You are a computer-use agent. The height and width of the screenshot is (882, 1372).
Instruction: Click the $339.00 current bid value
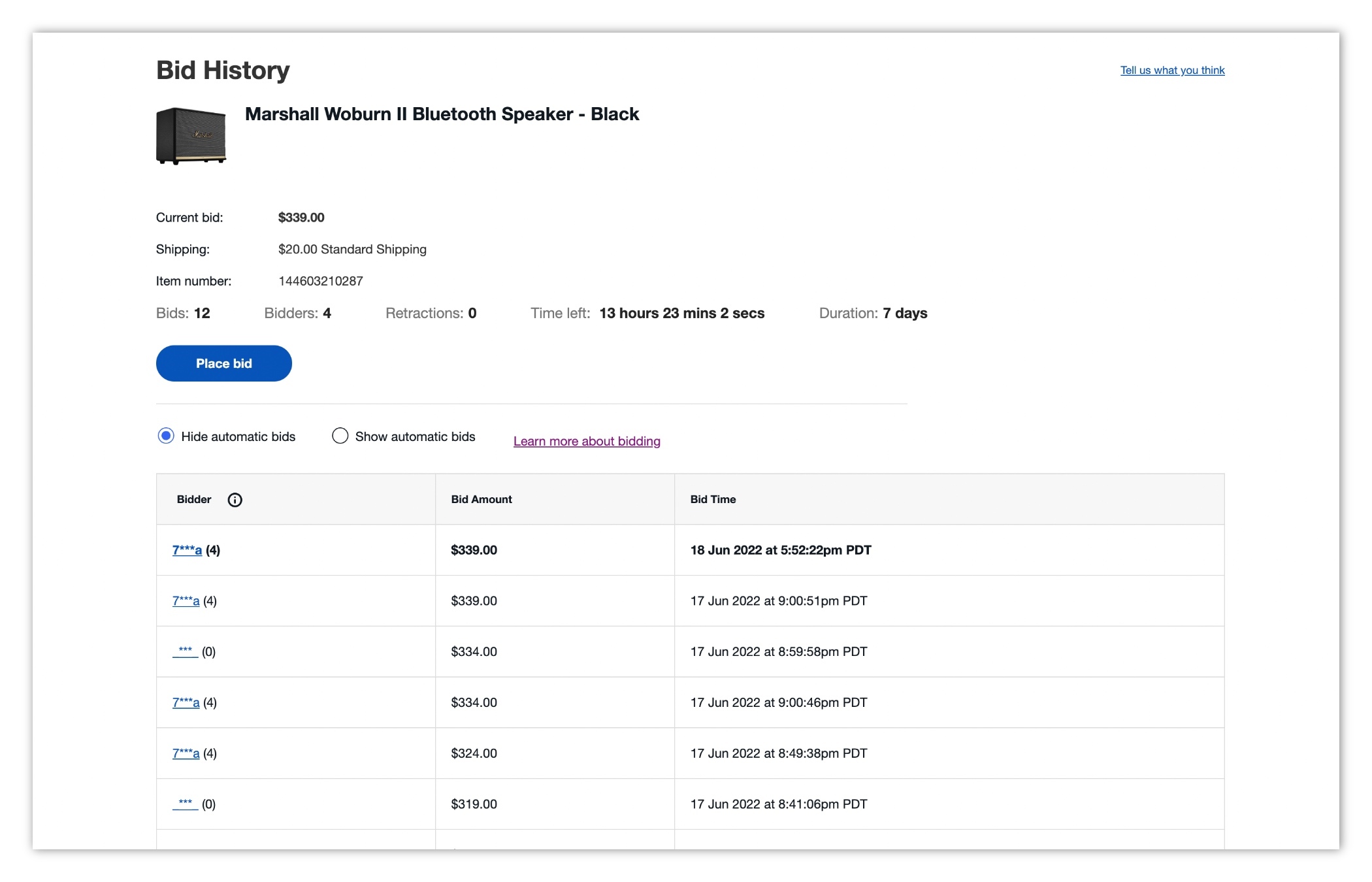[301, 218]
